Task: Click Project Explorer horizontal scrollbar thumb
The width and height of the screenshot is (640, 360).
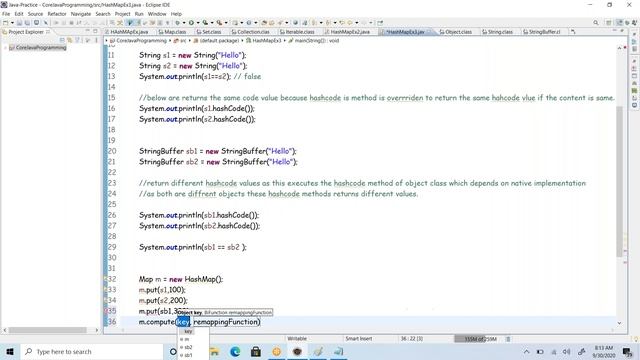Action: [x=48, y=330]
